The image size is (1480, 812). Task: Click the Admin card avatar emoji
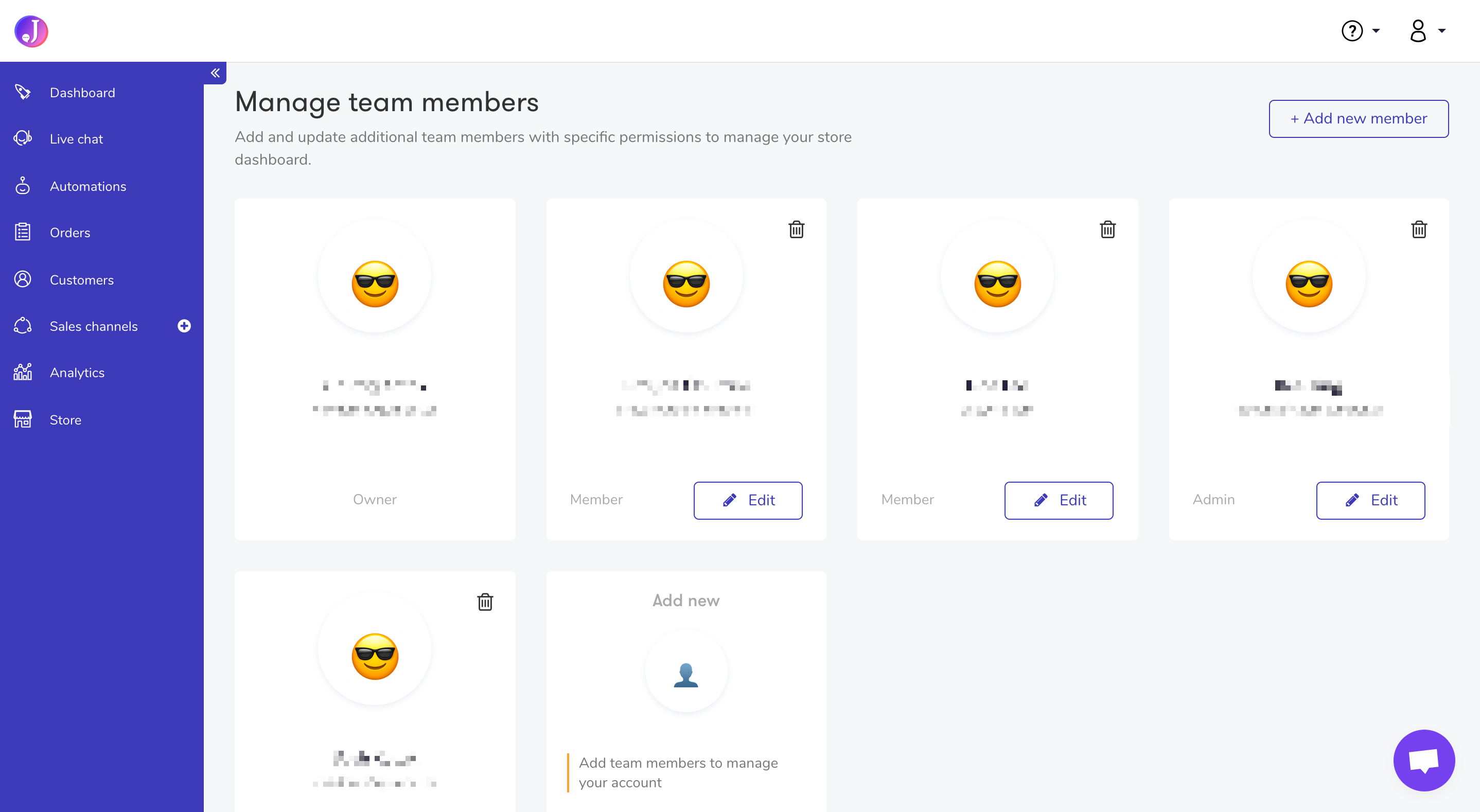pos(1309,284)
